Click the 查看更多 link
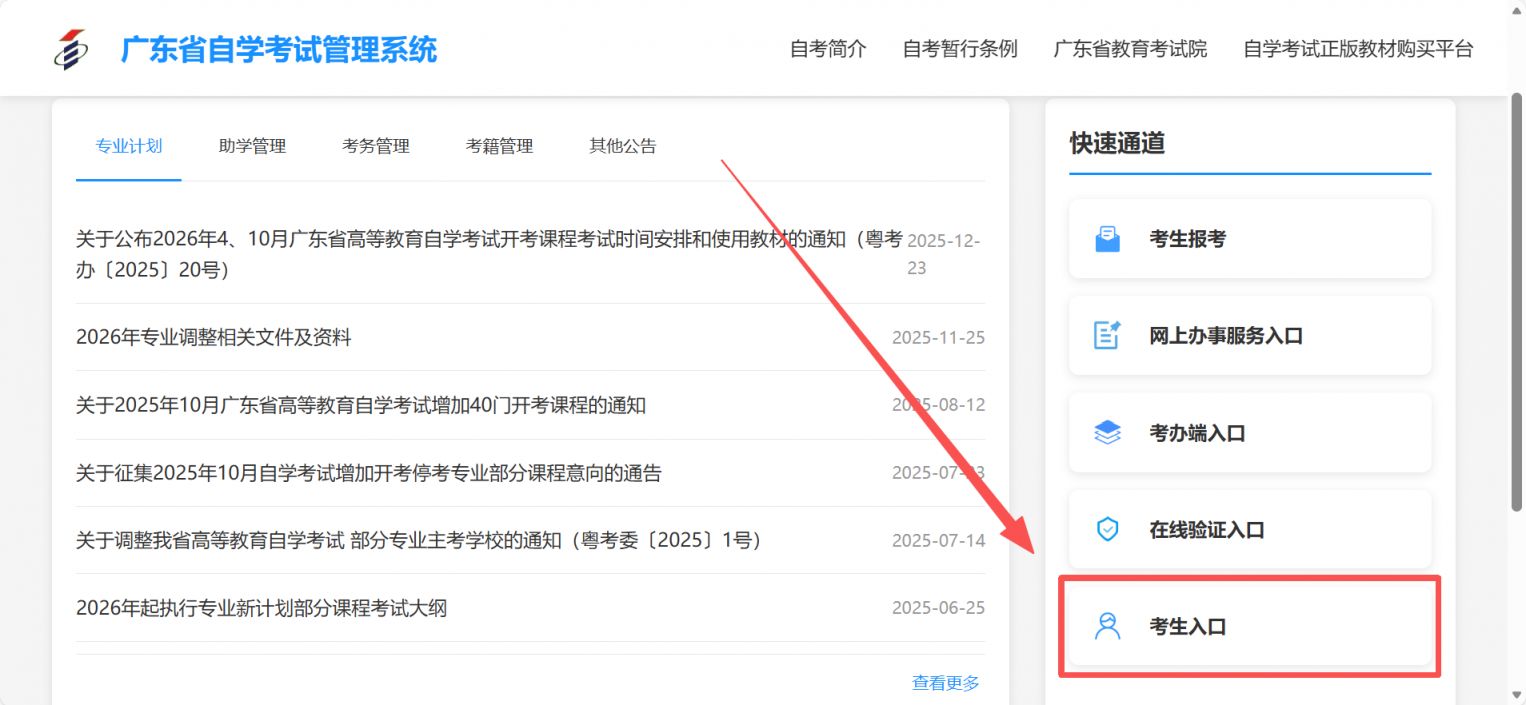The image size is (1526, 705). (946, 683)
